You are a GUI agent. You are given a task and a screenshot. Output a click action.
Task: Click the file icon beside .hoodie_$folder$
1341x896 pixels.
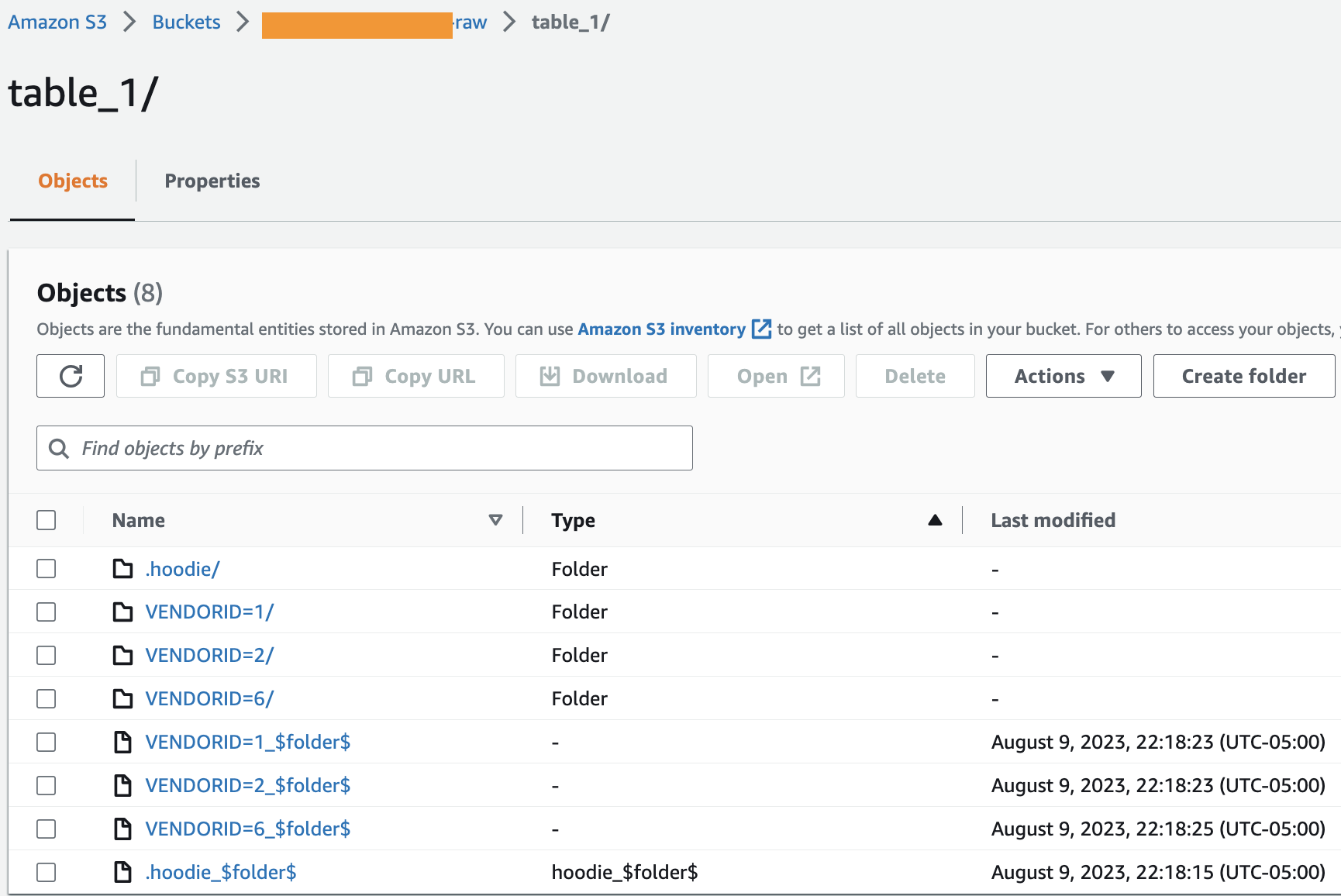[x=122, y=873]
